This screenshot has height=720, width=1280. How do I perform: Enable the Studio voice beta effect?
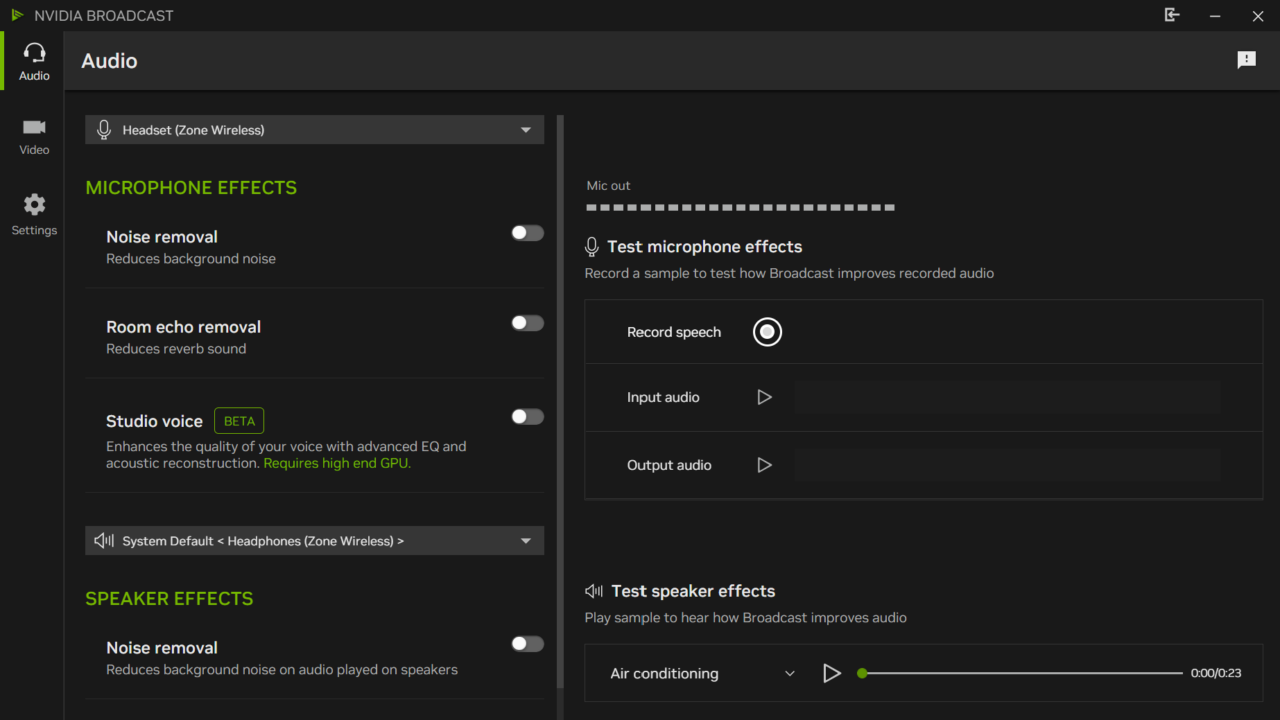pyautogui.click(x=526, y=416)
